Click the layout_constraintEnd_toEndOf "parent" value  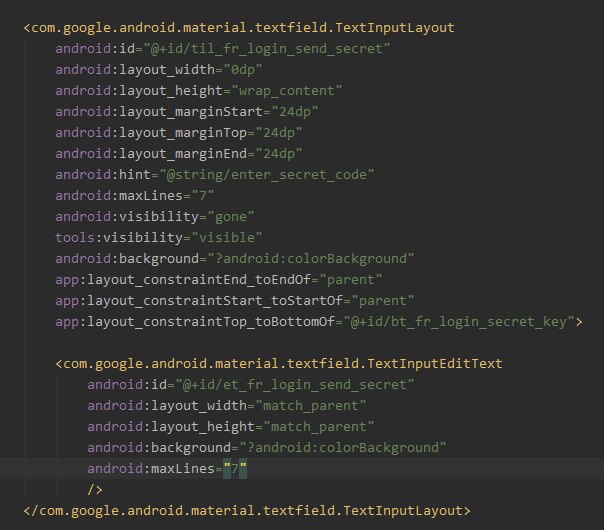coord(350,280)
